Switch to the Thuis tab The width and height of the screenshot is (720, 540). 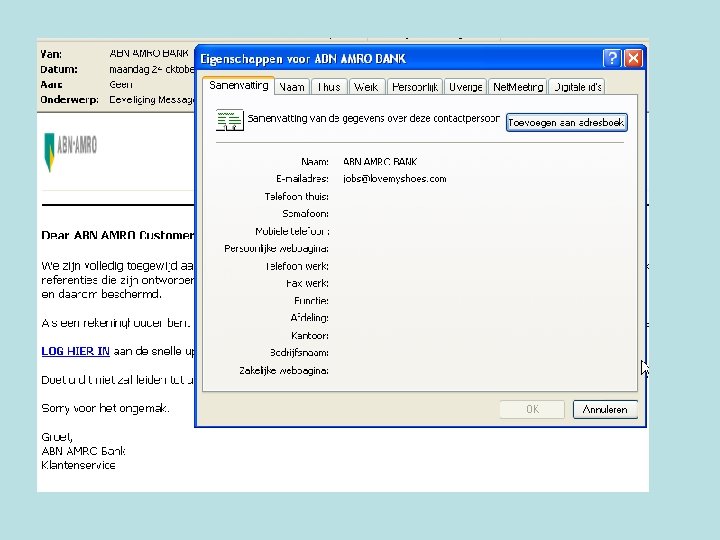coord(329,87)
